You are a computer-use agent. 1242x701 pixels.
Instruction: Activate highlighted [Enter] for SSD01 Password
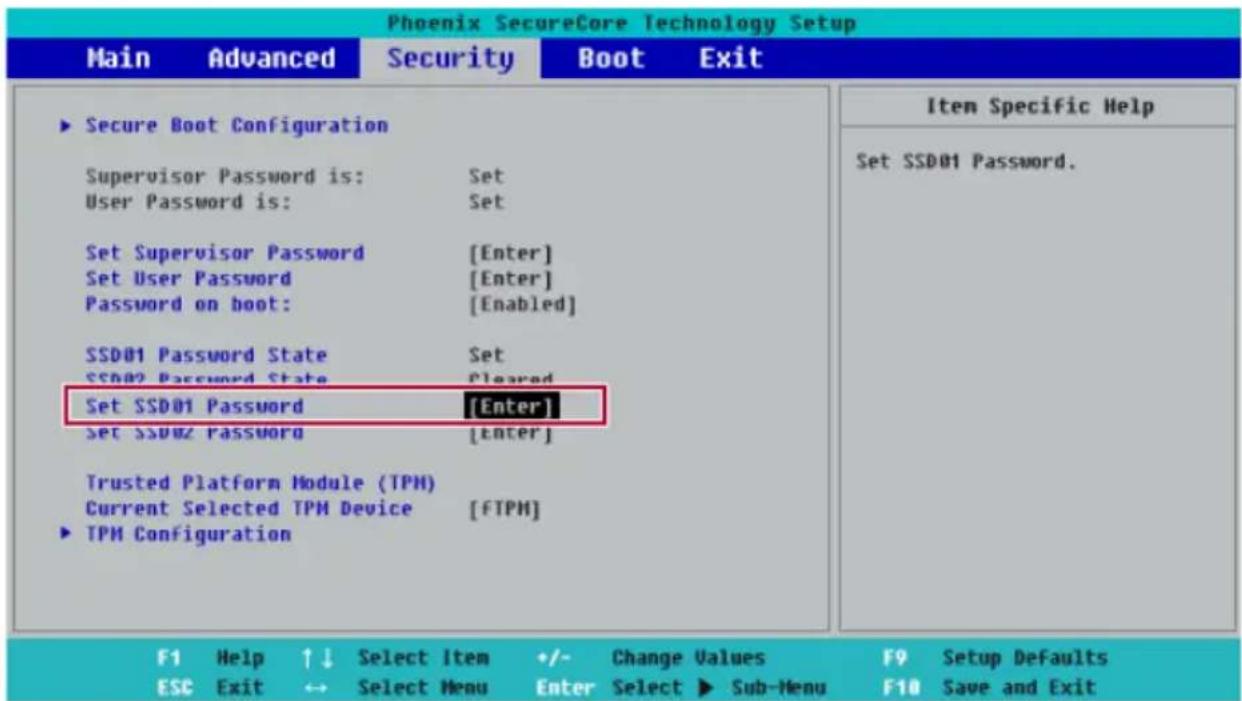click(511, 407)
